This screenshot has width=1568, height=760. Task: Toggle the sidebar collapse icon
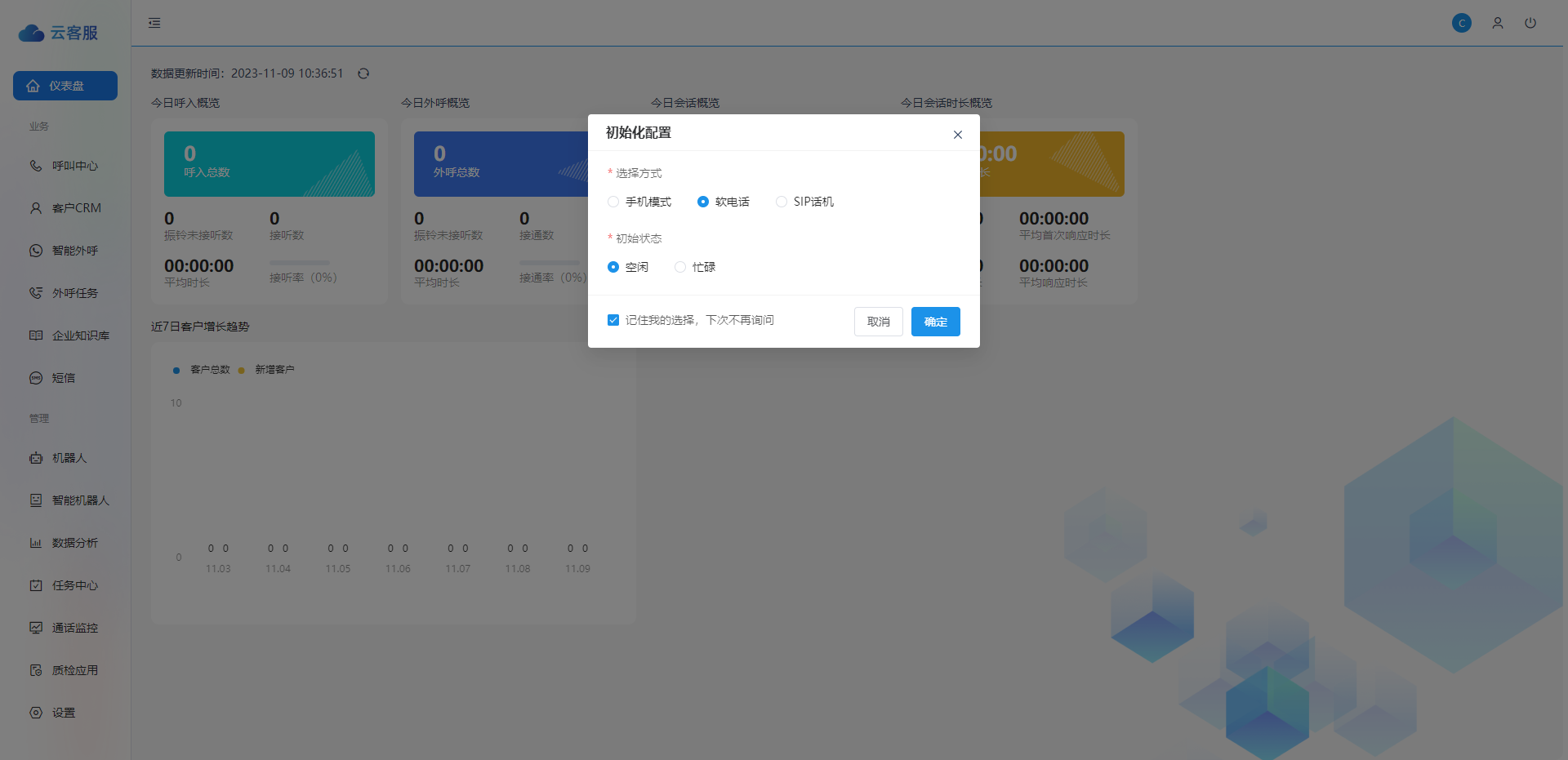tap(154, 23)
